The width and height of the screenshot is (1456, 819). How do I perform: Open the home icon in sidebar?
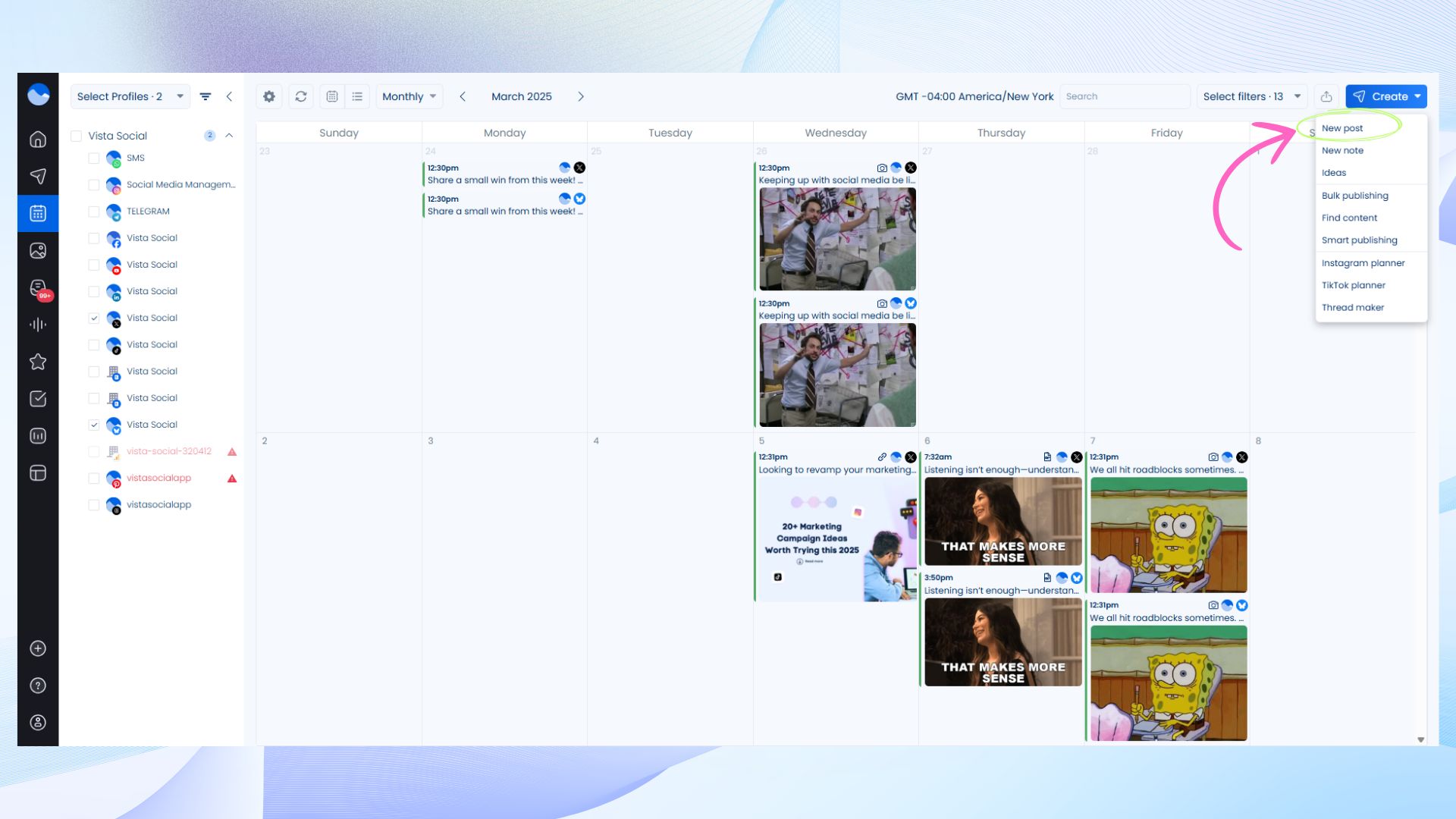38,140
